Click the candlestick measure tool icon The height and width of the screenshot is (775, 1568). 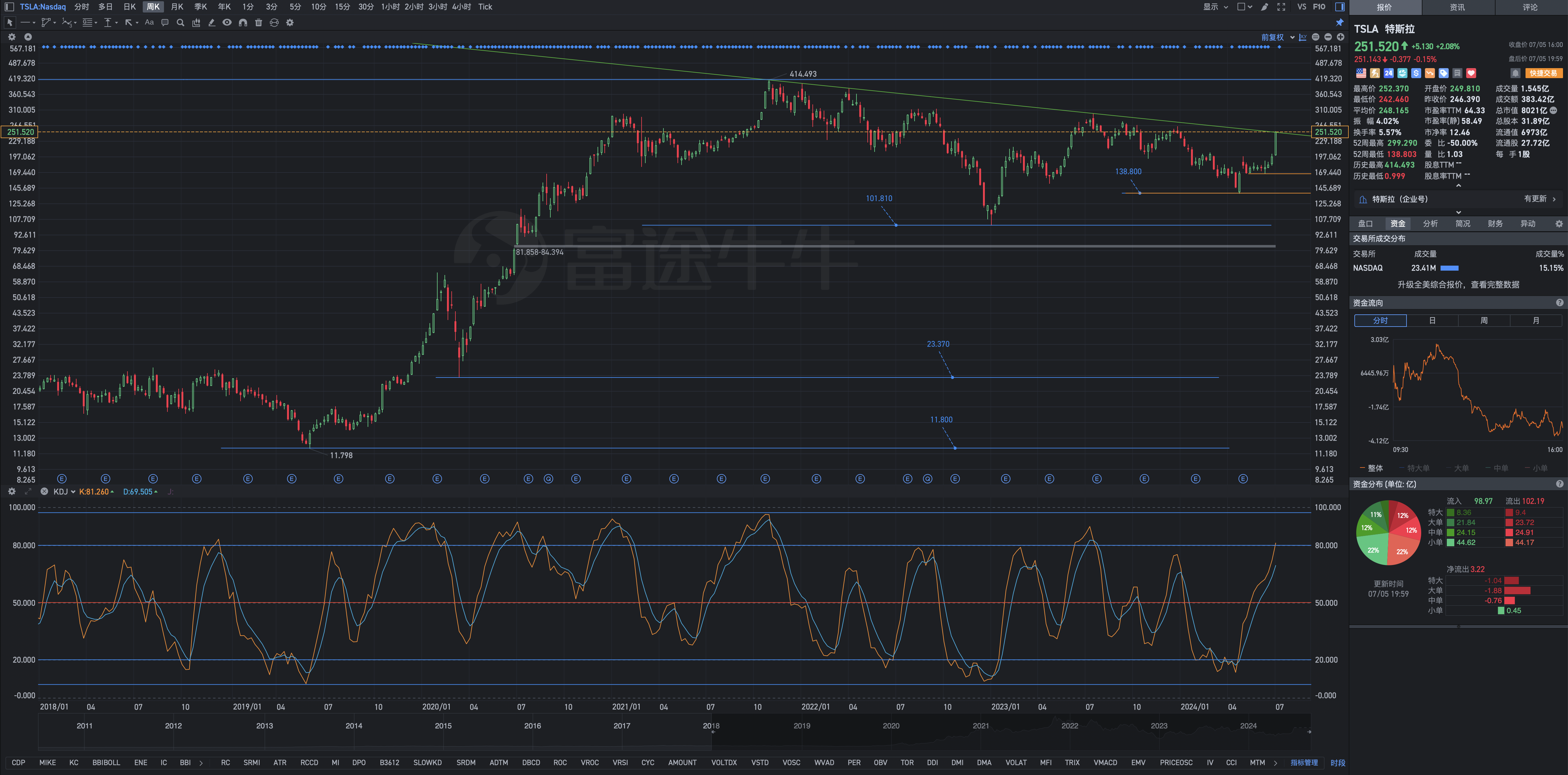[196, 22]
